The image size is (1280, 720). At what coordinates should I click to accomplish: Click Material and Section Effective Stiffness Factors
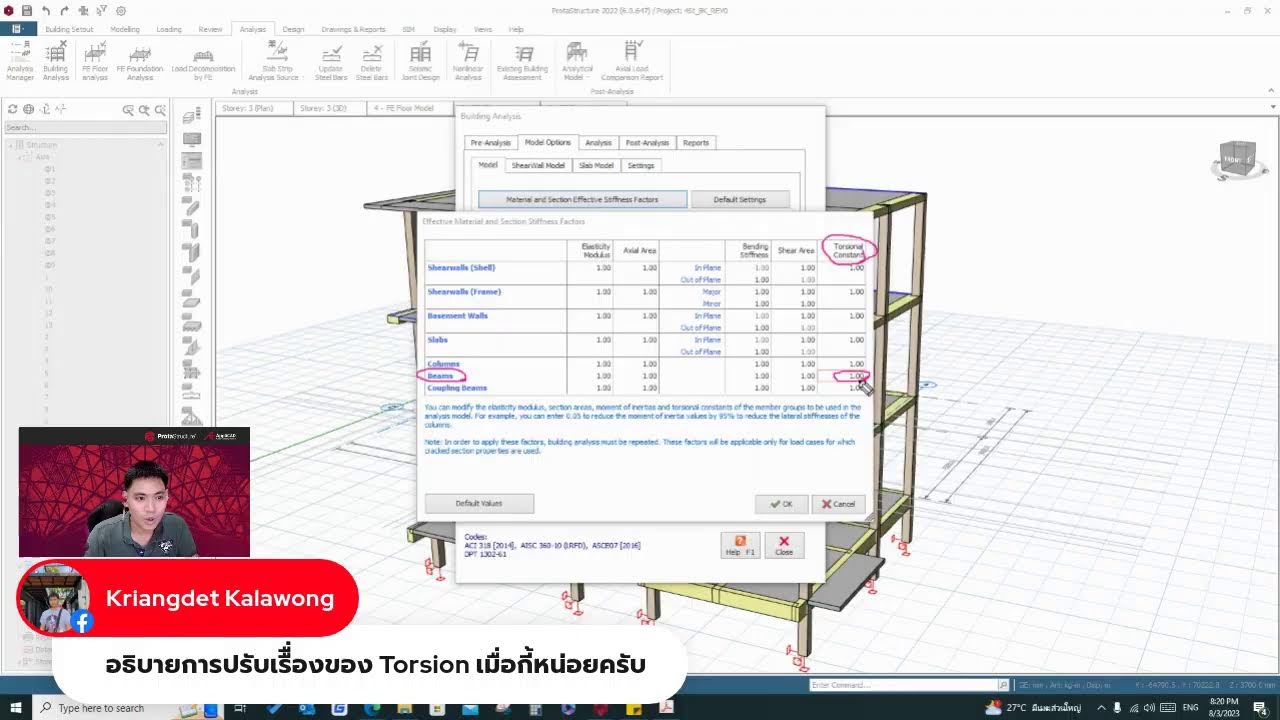582,200
